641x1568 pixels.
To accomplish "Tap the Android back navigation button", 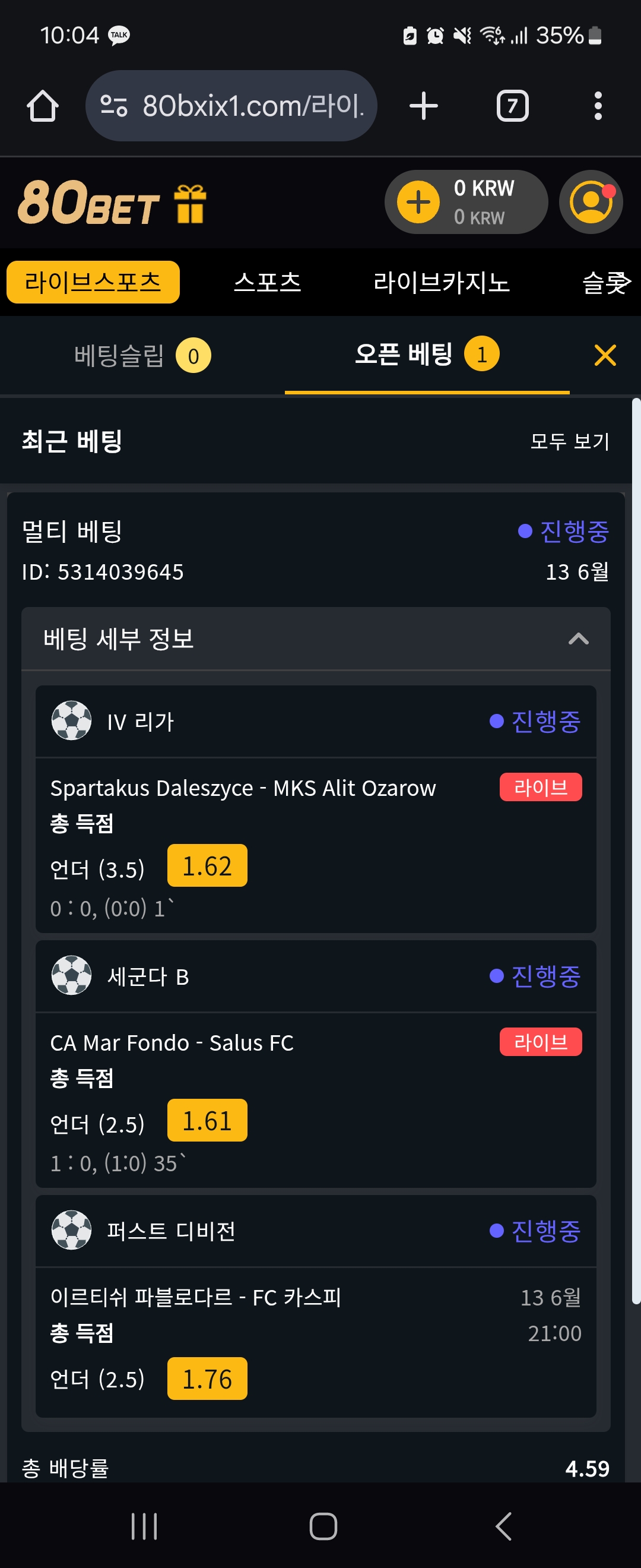I will tap(503, 1526).
